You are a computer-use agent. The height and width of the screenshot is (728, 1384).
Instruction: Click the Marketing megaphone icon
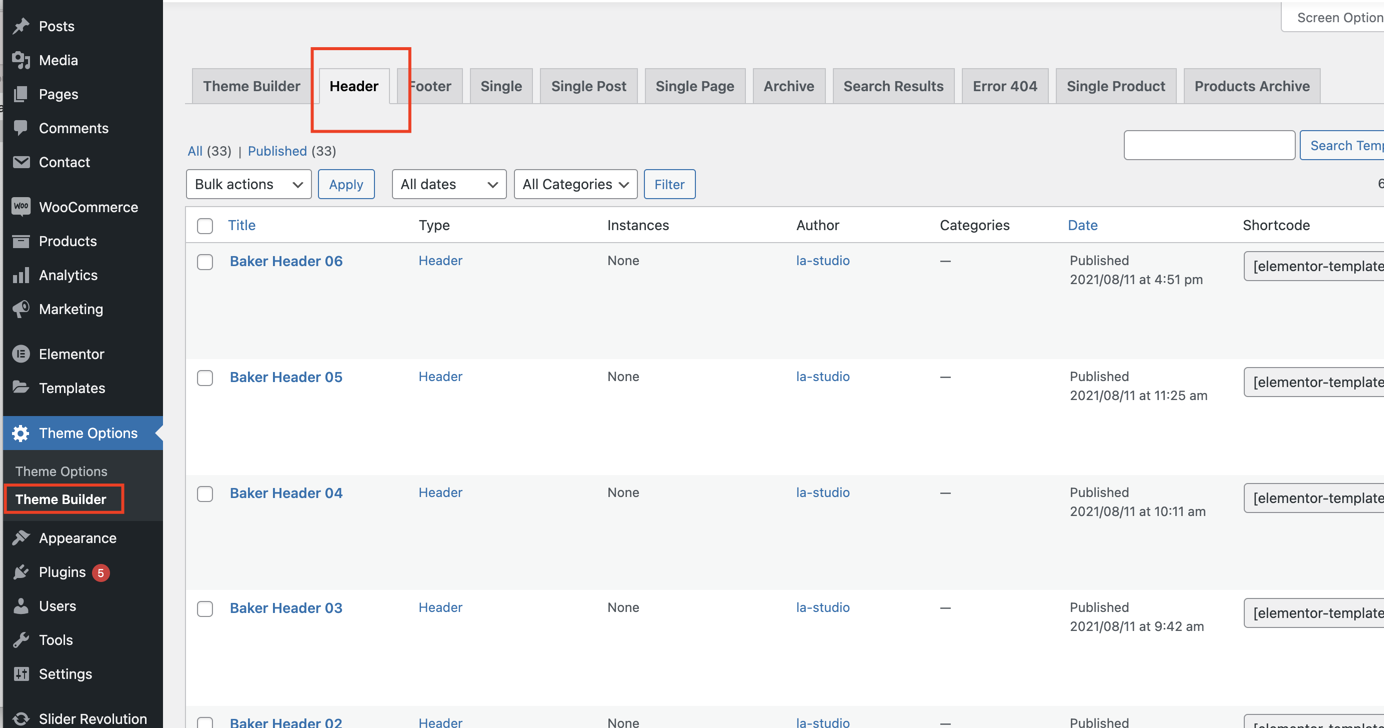pyautogui.click(x=21, y=309)
